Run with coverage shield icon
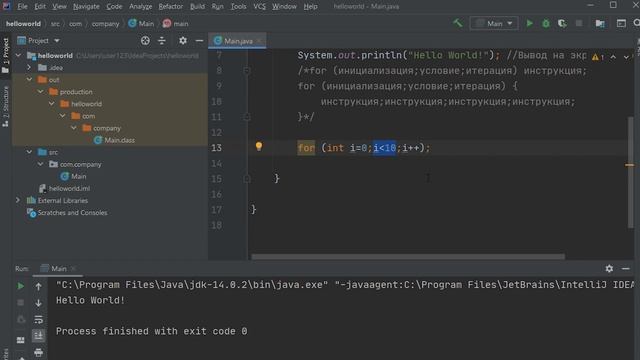This screenshot has height=360, width=640. (x=562, y=23)
